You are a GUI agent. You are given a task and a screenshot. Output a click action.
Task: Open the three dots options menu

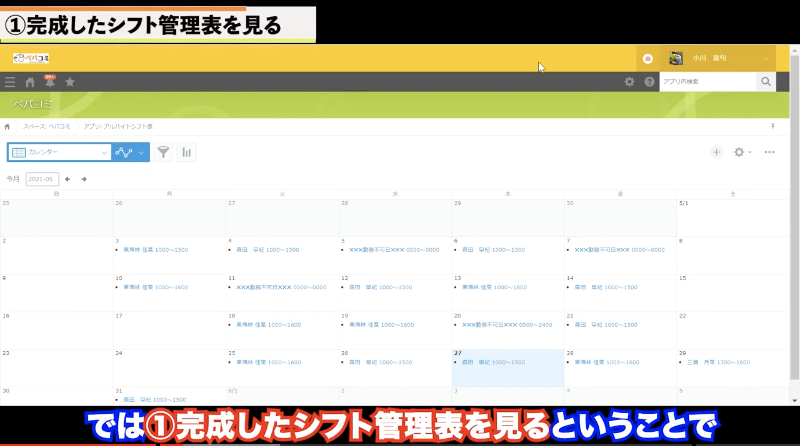tap(769, 152)
